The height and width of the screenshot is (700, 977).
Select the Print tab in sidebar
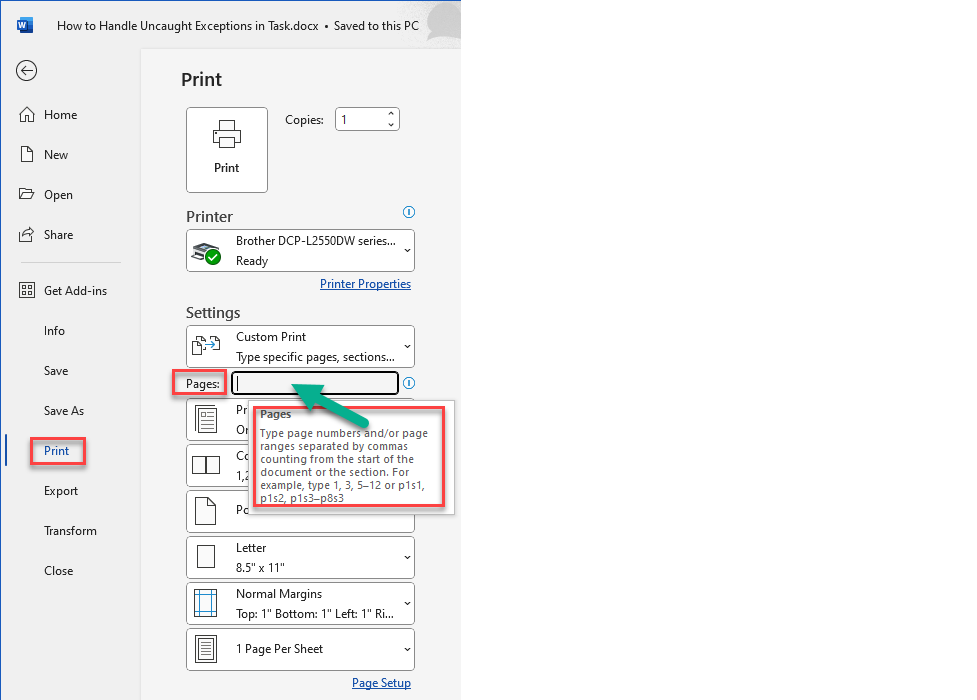pyautogui.click(x=57, y=451)
